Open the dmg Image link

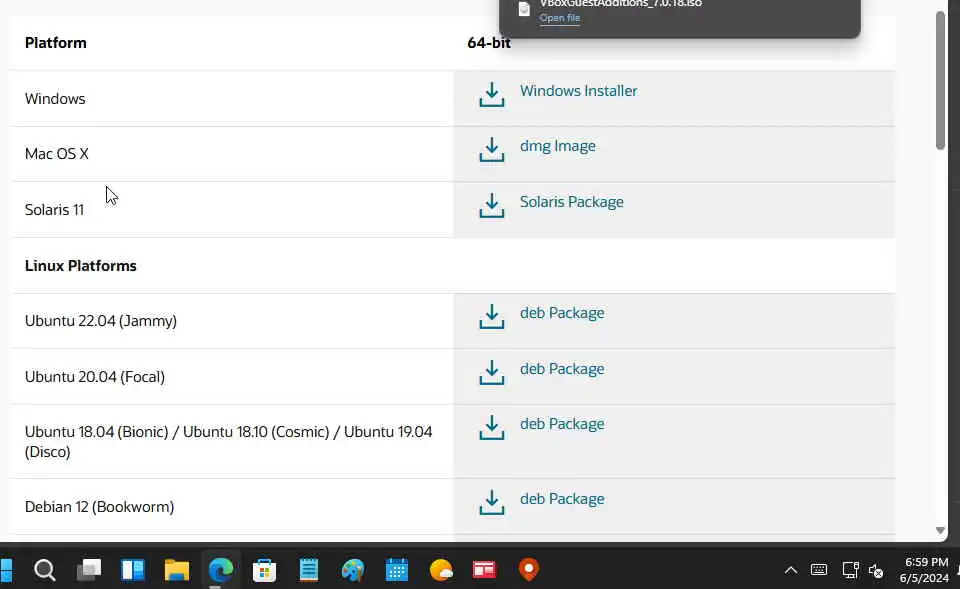557,146
